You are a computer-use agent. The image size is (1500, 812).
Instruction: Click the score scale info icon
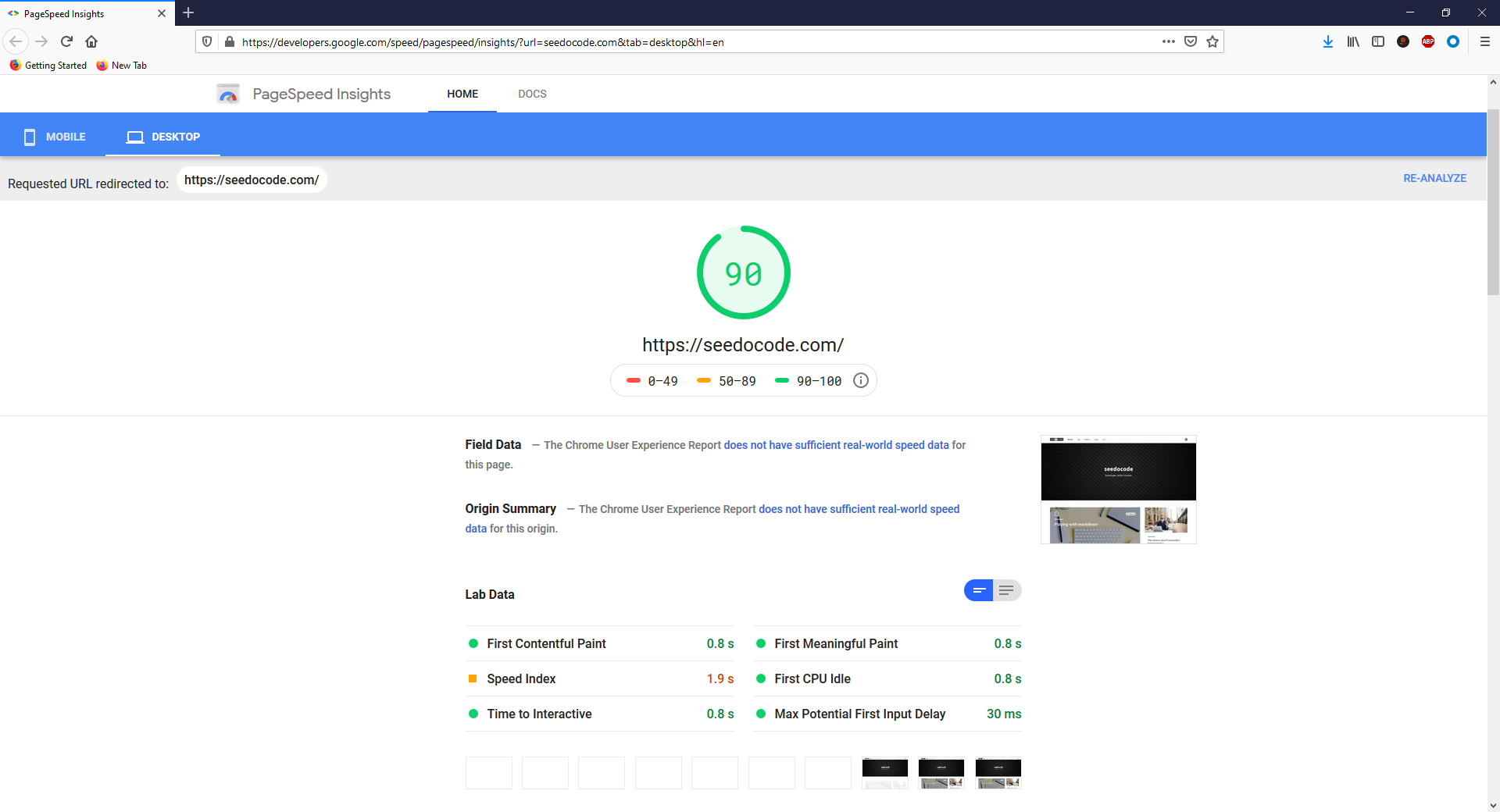(861, 380)
